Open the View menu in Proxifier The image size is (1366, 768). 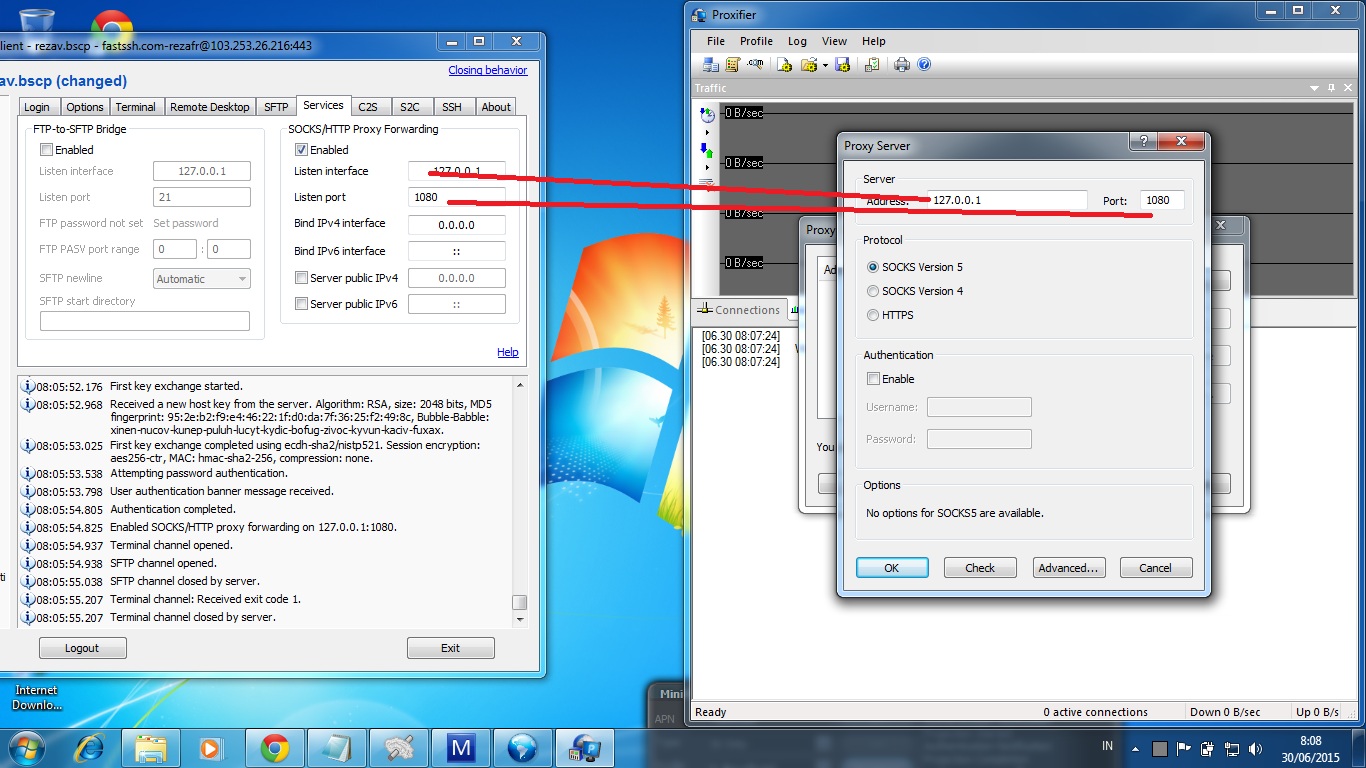pyautogui.click(x=834, y=41)
